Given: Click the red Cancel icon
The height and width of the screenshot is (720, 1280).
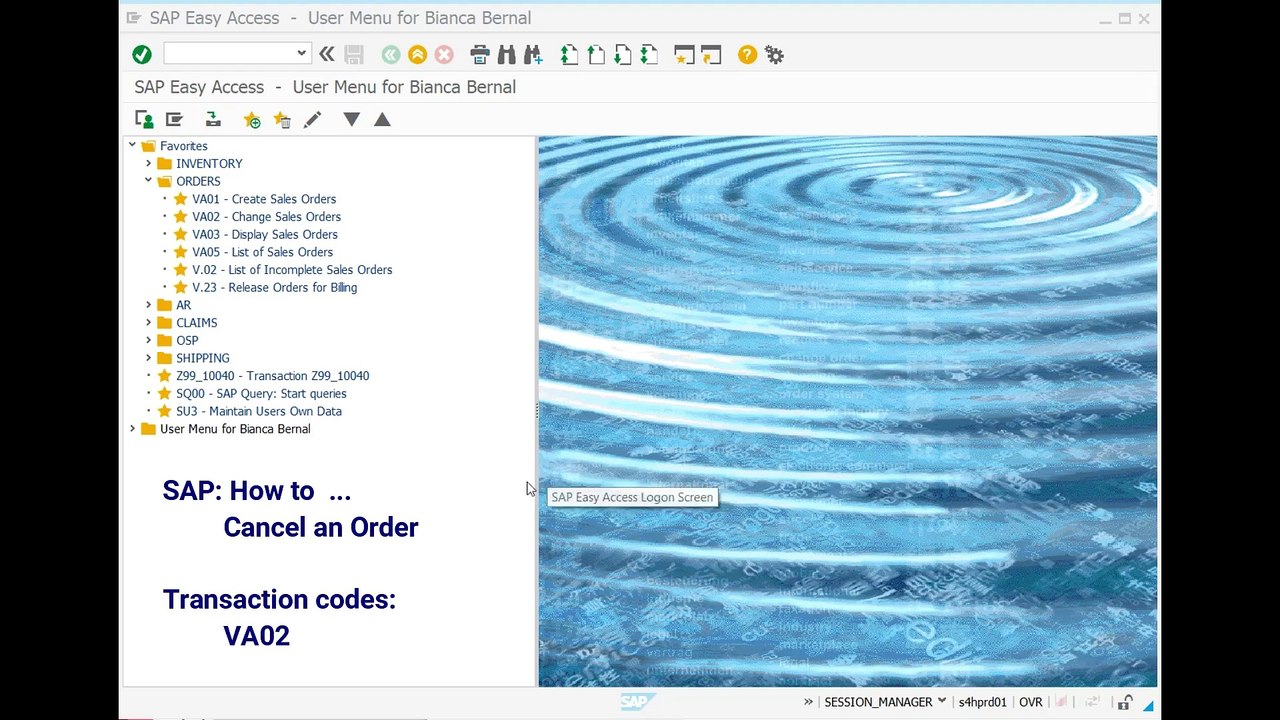Looking at the screenshot, I should tap(444, 55).
